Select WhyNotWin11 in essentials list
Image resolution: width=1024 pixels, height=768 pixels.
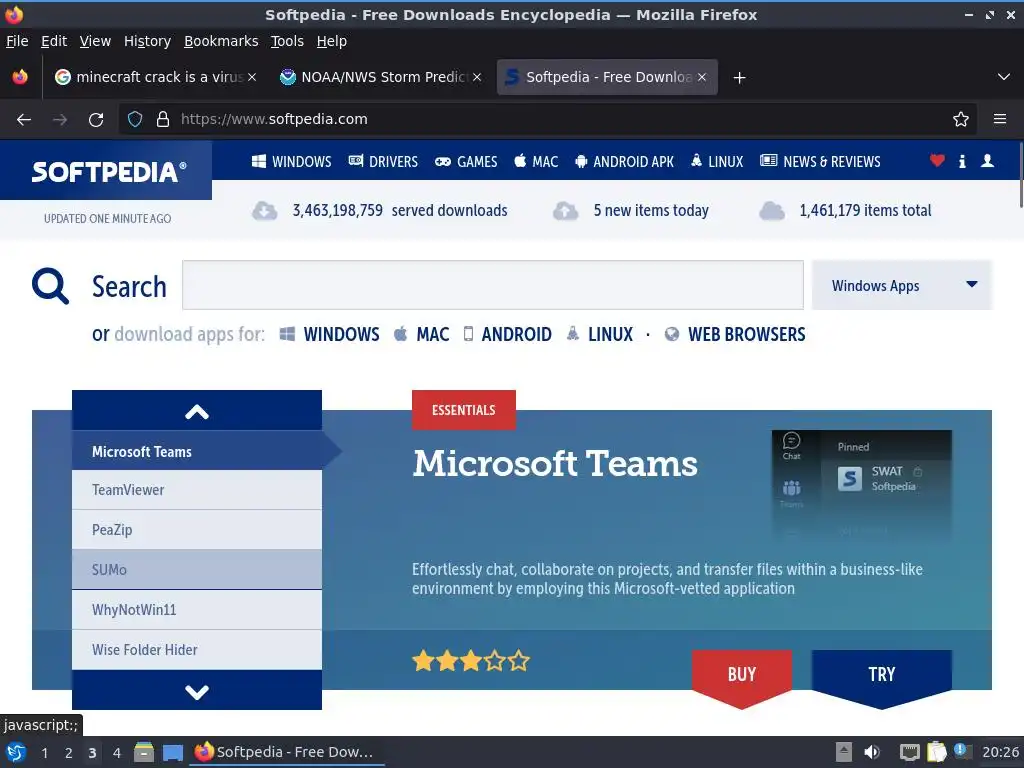[197, 610]
